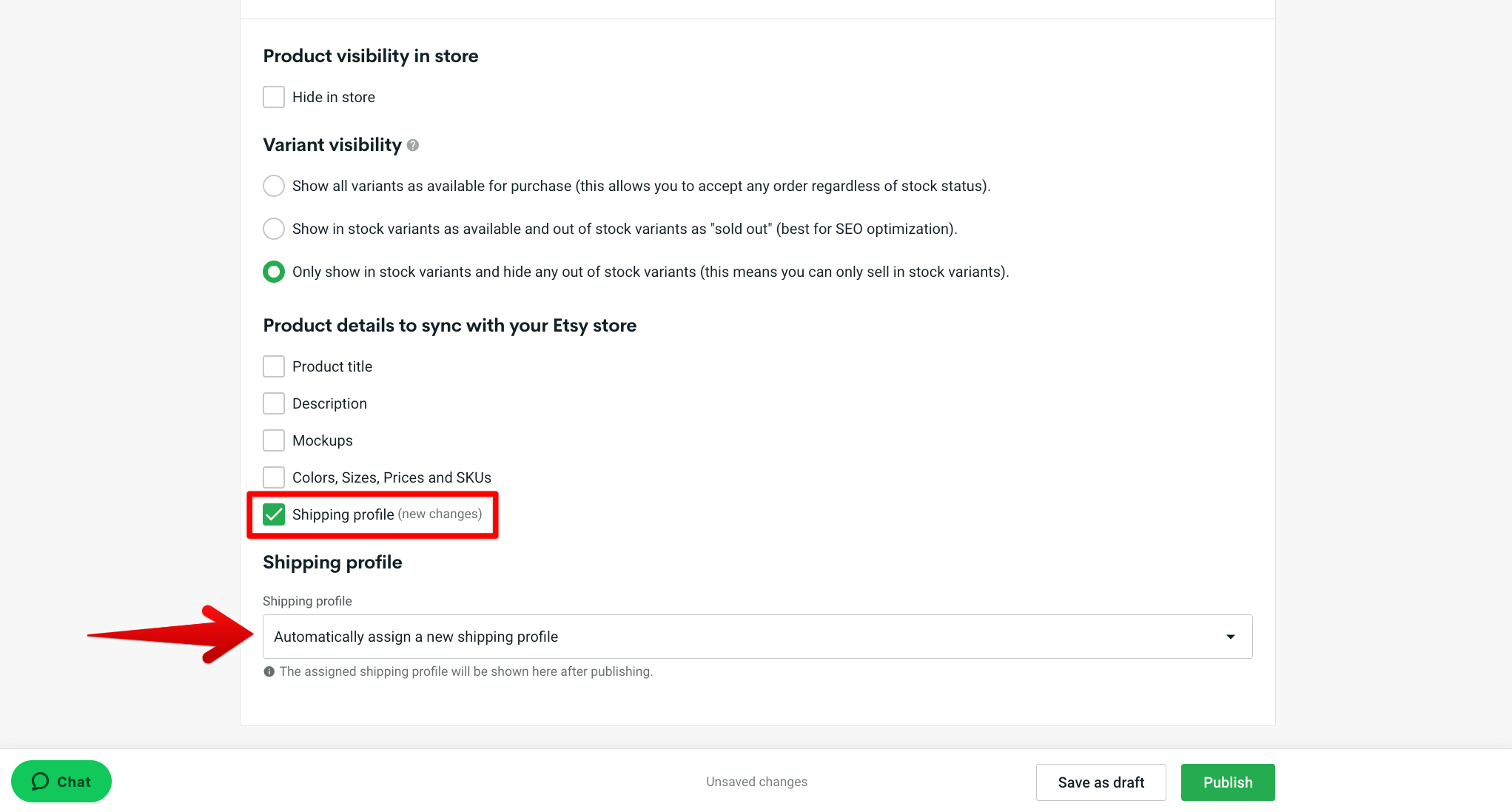Enable the Hide in store checkbox
The image size is (1512, 812).
(x=273, y=96)
